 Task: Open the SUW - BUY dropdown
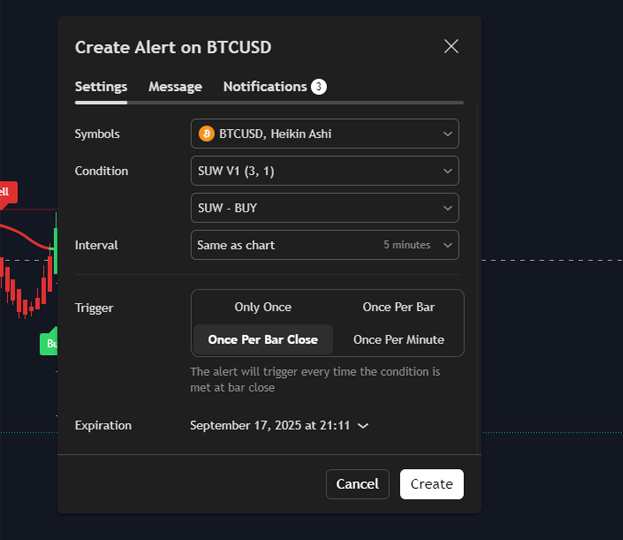(x=325, y=208)
